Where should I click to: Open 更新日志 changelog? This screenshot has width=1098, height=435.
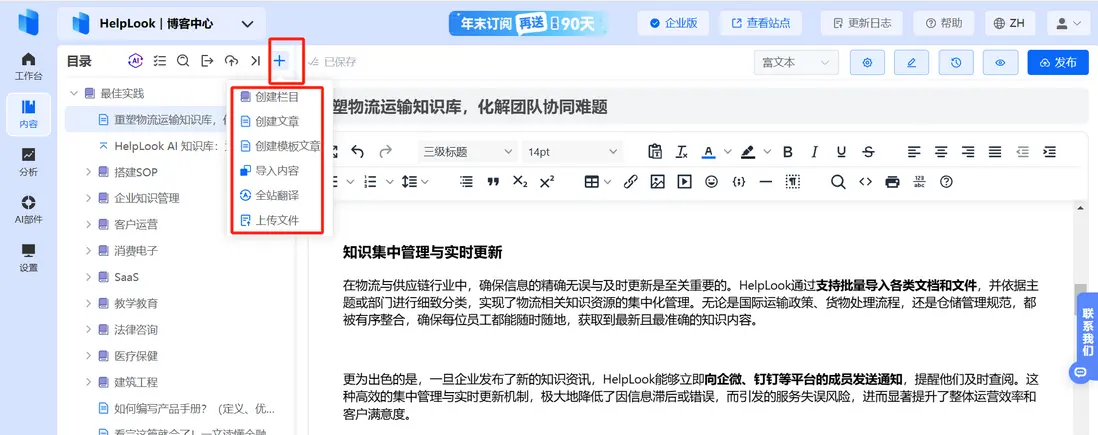[862, 23]
